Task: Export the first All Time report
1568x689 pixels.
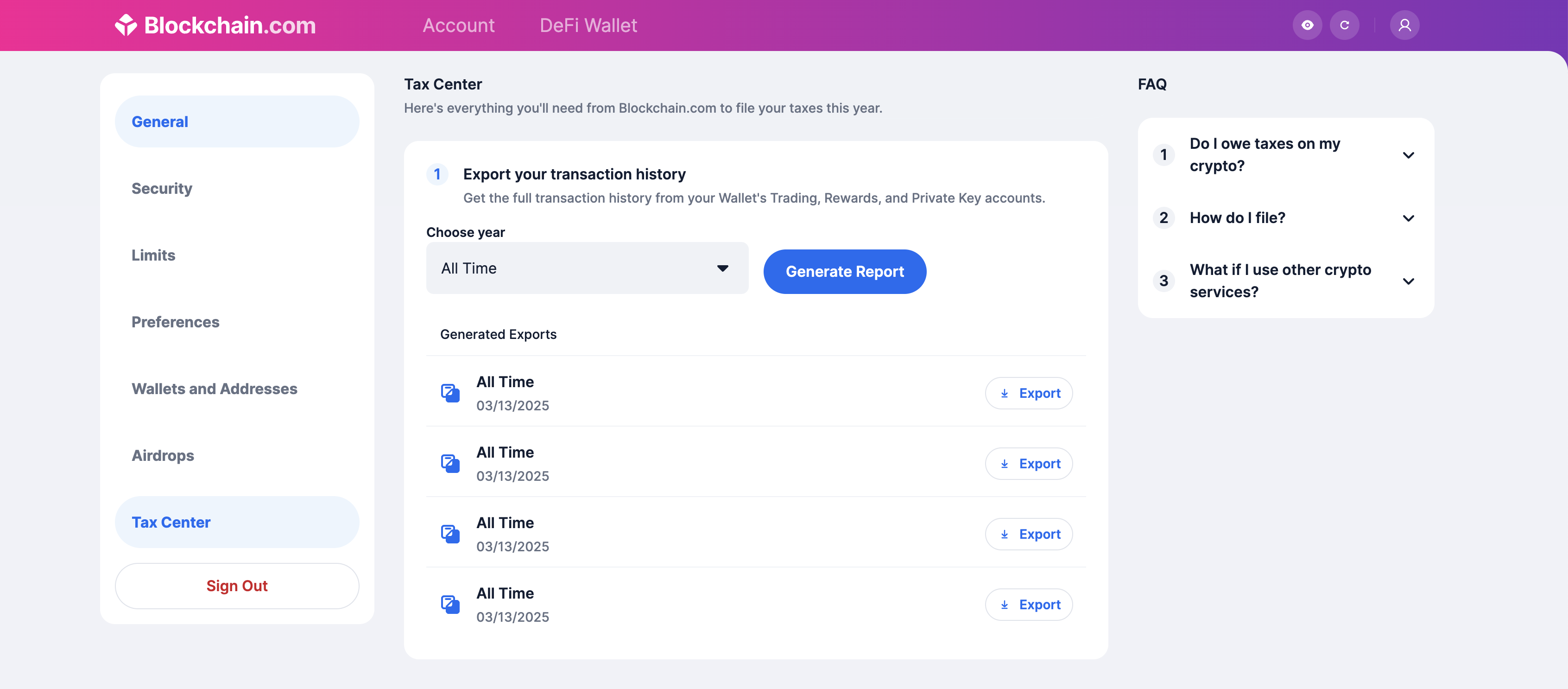Action: click(1028, 393)
